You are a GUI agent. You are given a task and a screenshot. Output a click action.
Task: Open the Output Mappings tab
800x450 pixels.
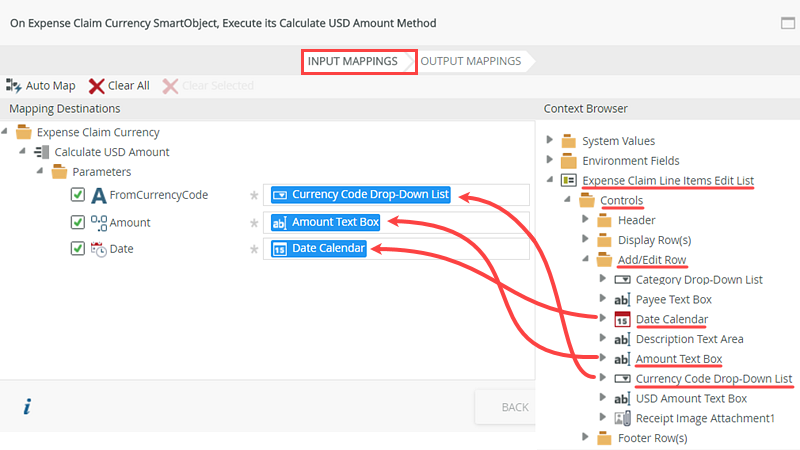[x=471, y=61]
